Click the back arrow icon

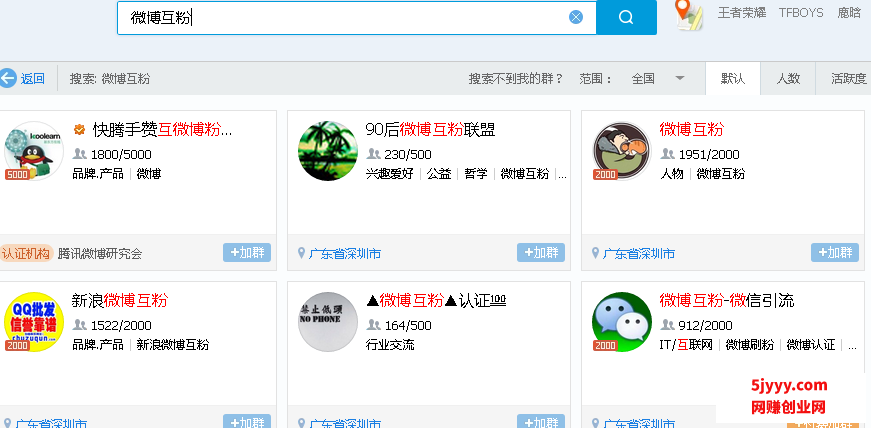click(8, 78)
